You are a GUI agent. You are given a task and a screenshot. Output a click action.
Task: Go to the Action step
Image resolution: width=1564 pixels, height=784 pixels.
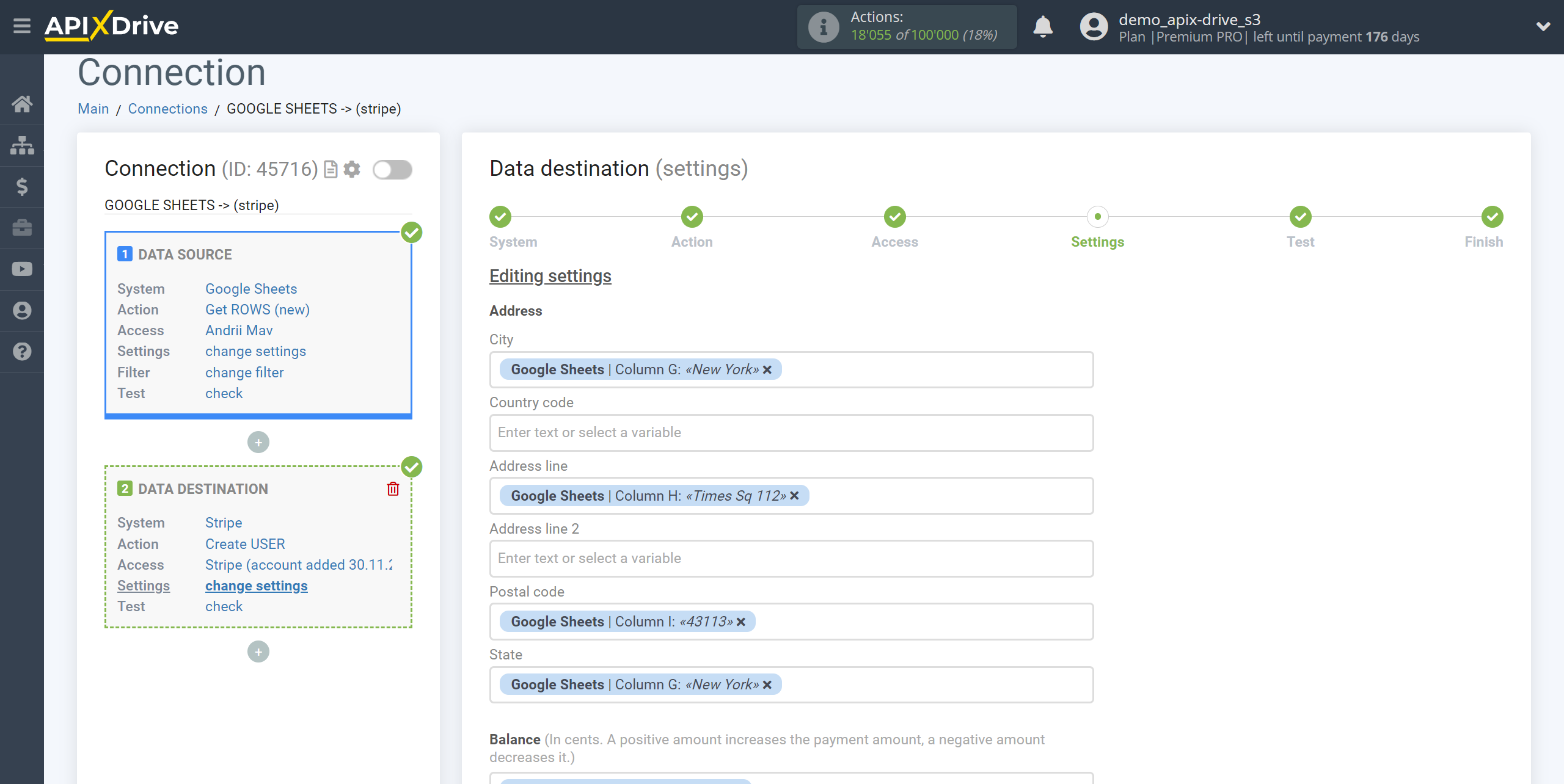click(692, 217)
